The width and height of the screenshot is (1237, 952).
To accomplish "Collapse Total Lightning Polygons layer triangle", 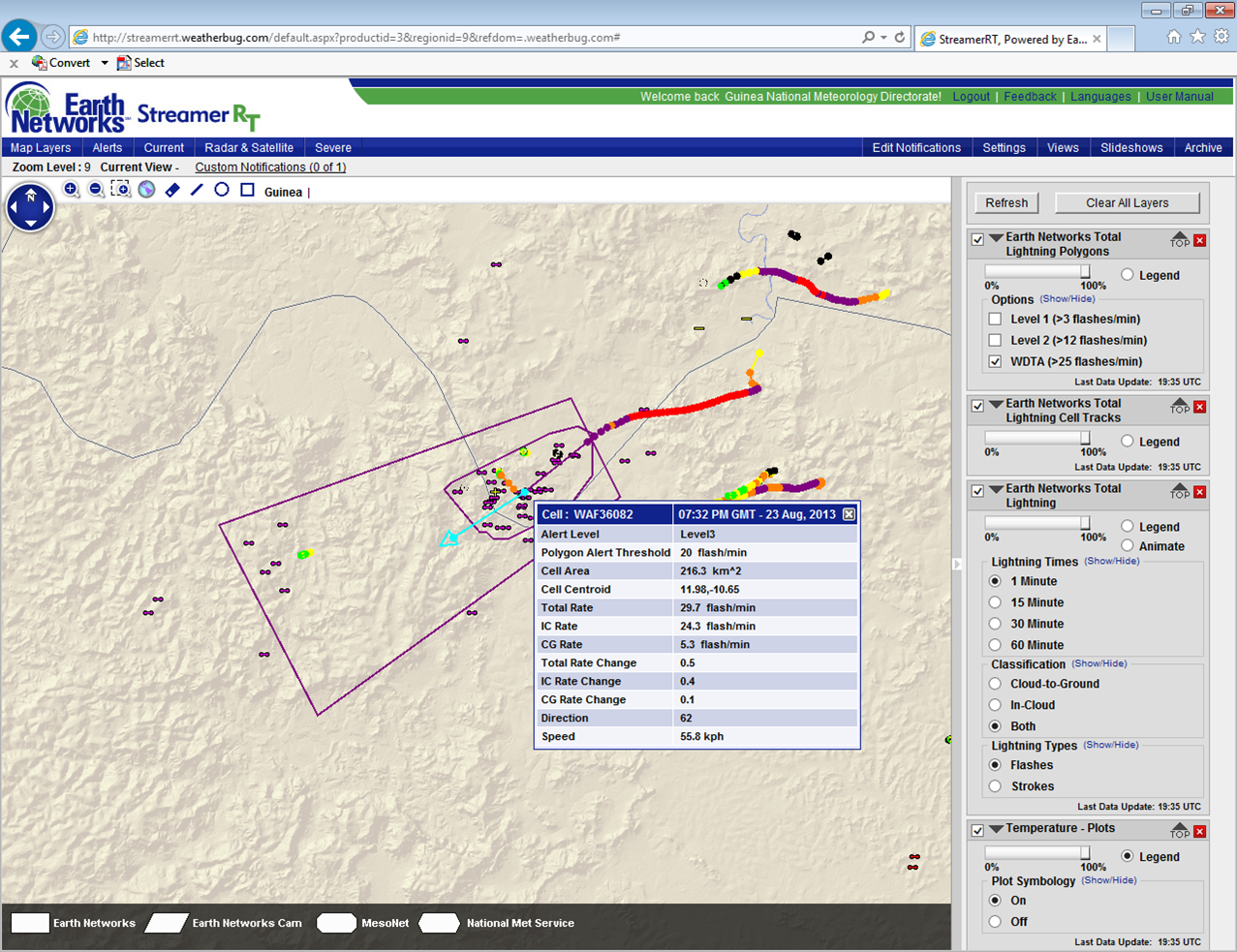I will (x=996, y=237).
